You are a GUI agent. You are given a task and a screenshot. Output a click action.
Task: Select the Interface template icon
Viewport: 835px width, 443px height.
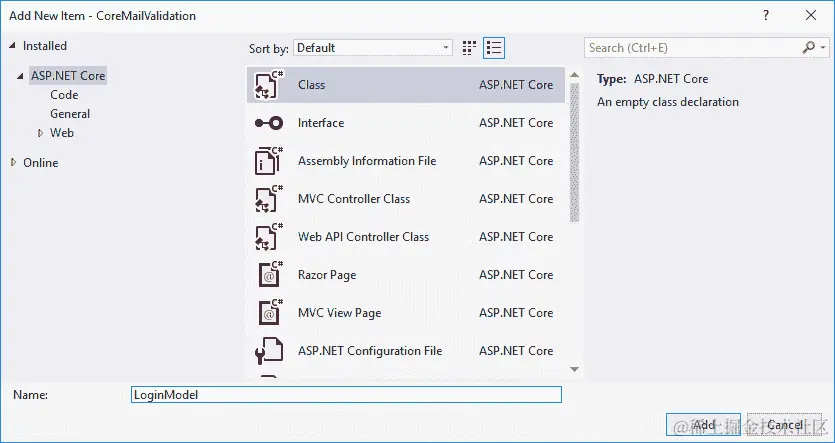pyautogui.click(x=269, y=123)
